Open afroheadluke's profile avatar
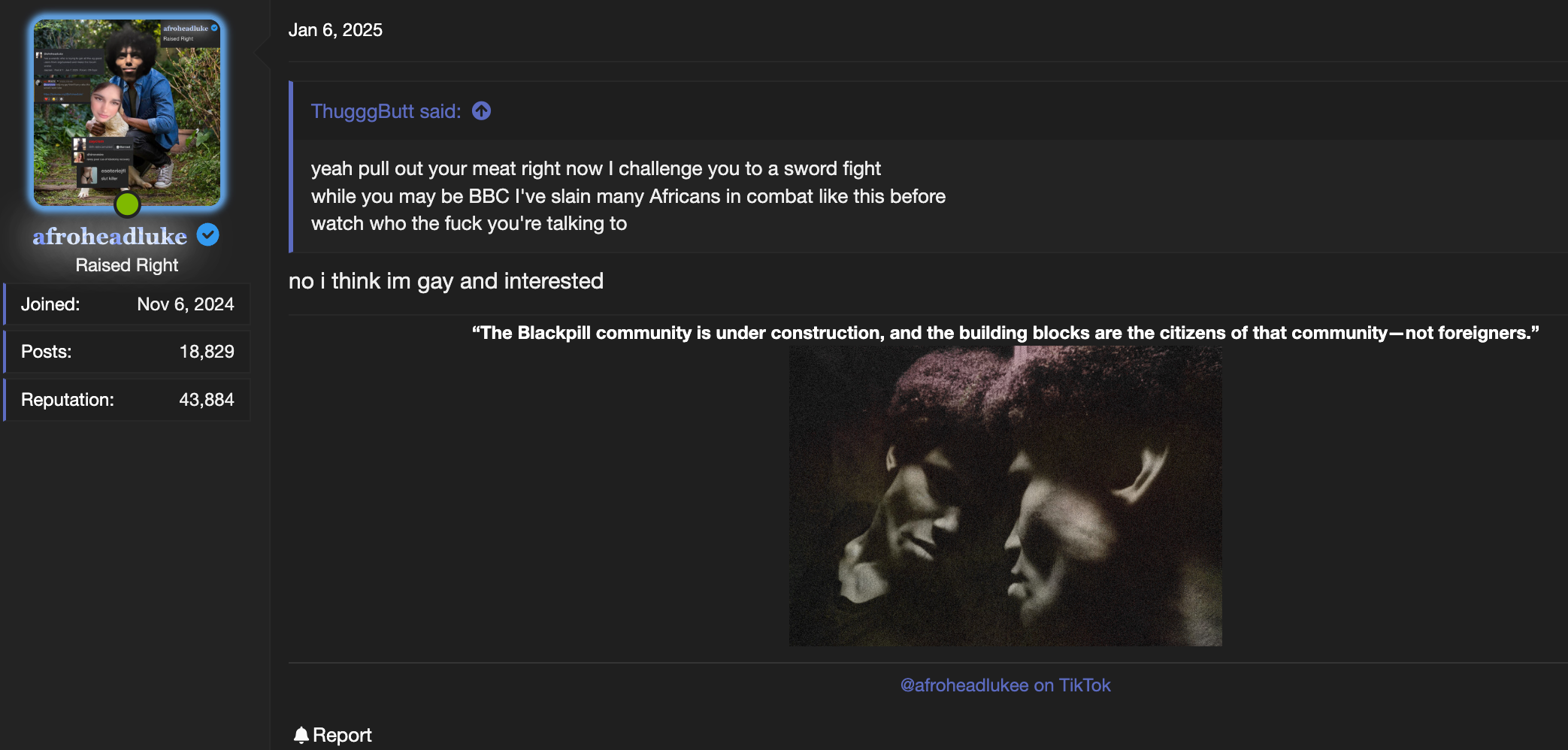Image resolution: width=1568 pixels, height=750 pixels. pyautogui.click(x=127, y=113)
